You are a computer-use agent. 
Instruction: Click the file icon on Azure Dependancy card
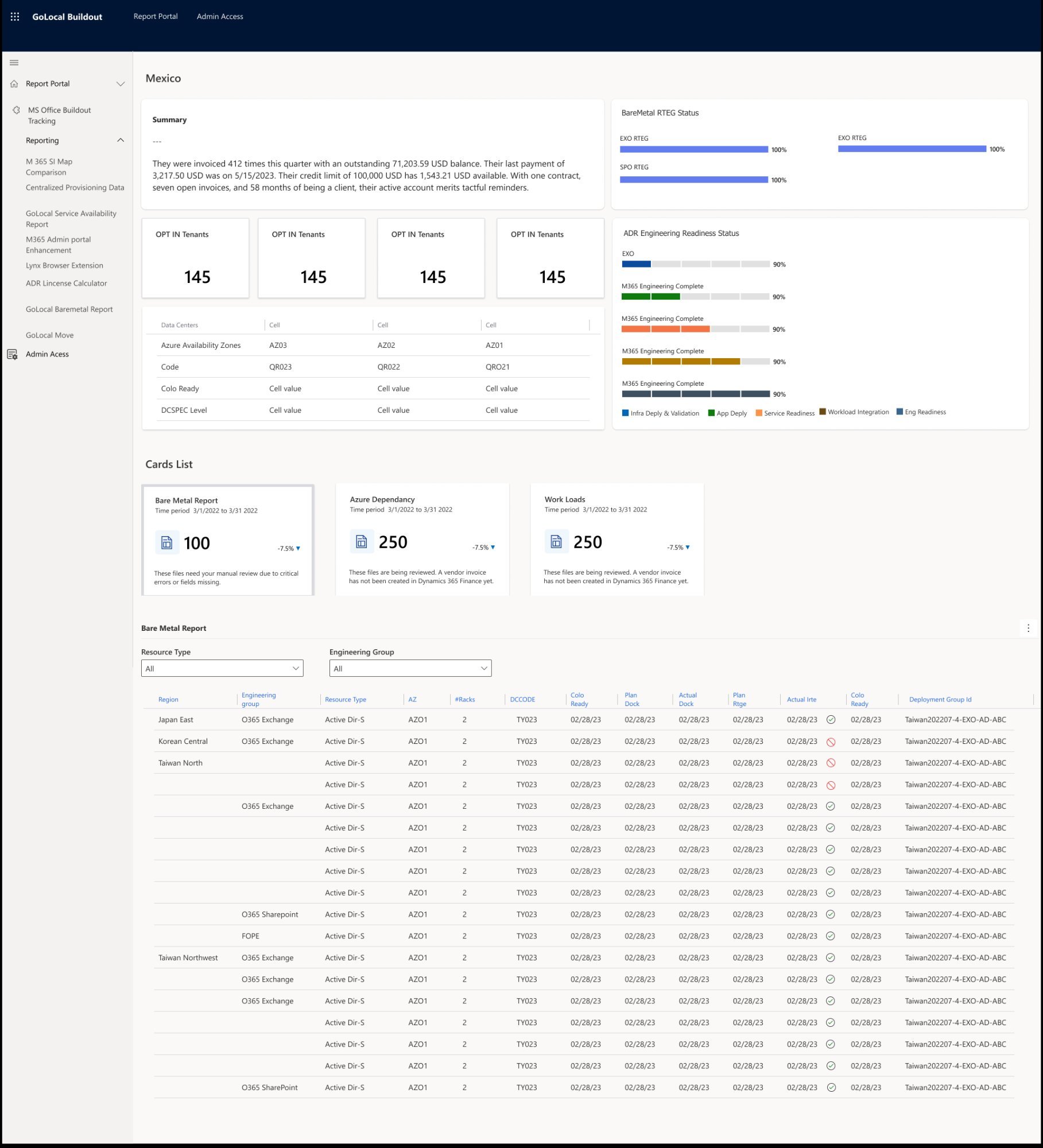(x=361, y=540)
